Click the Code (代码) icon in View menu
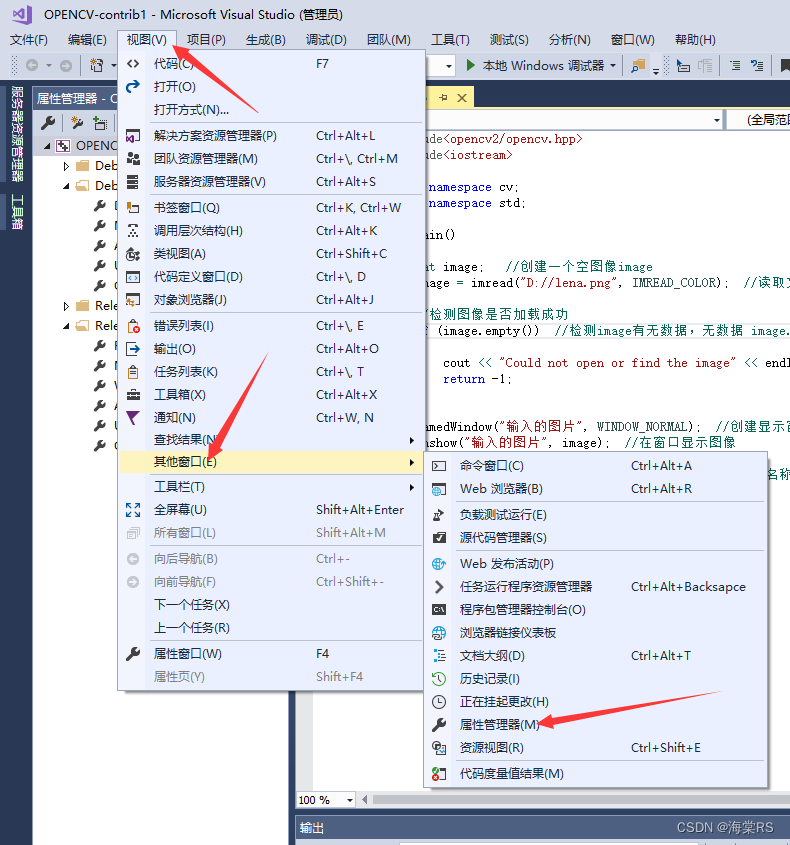The height and width of the screenshot is (845, 790). point(133,64)
